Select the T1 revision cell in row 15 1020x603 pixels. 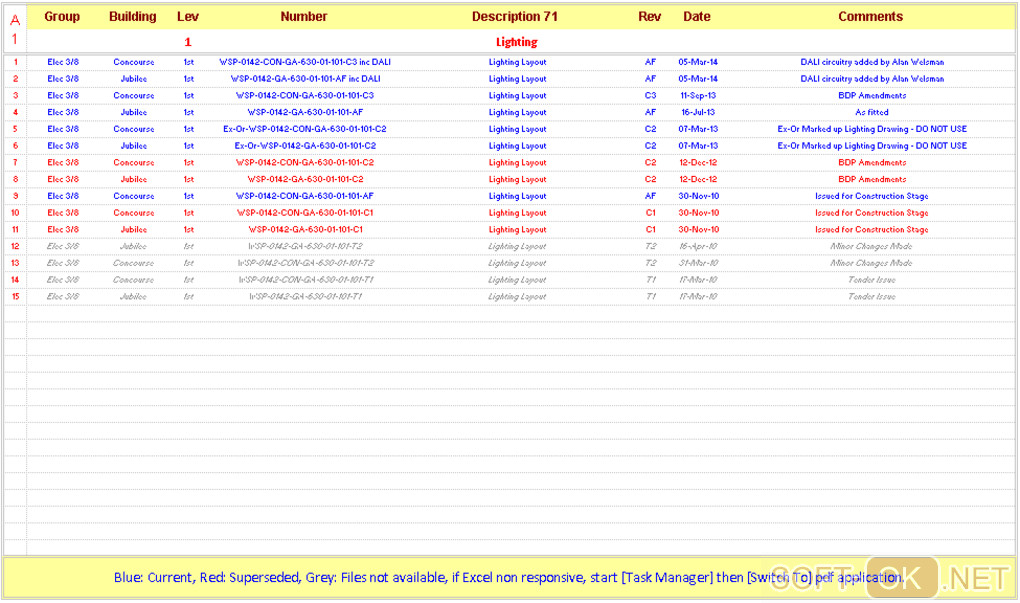click(x=651, y=297)
